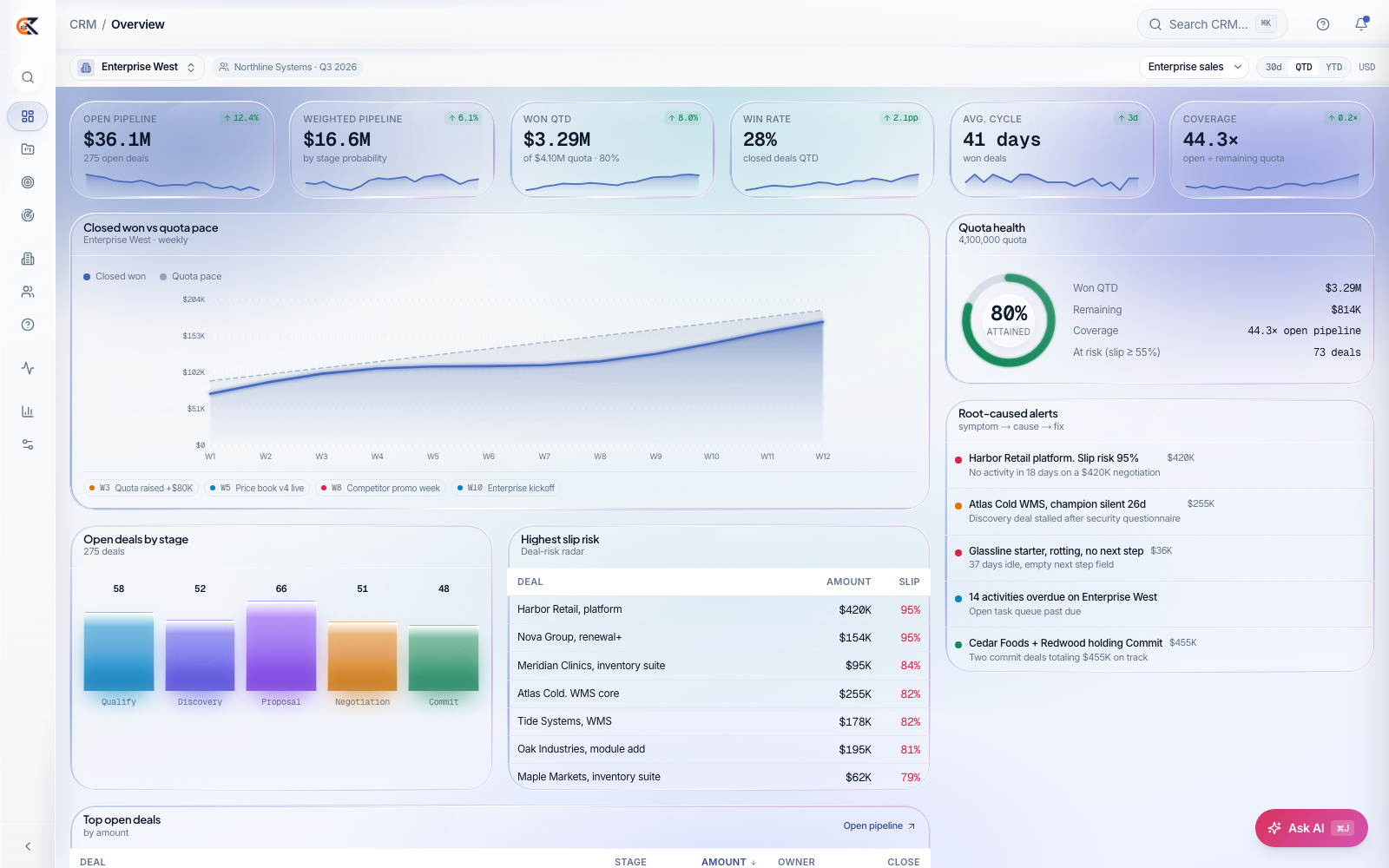Select the dashboard grid icon in sidebar
The width and height of the screenshot is (1389, 868).
28,116
